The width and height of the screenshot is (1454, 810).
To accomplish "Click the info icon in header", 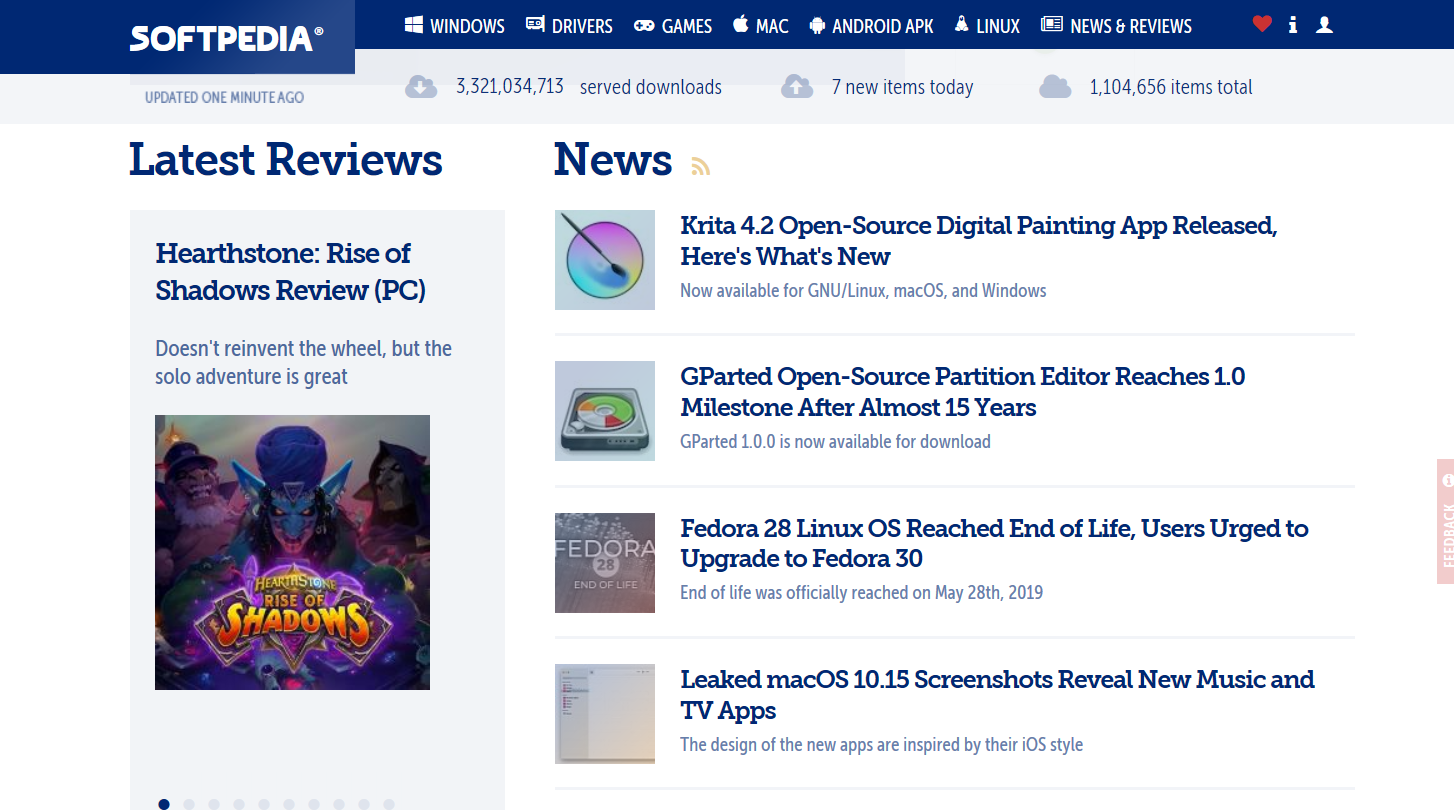I will 1293,25.
